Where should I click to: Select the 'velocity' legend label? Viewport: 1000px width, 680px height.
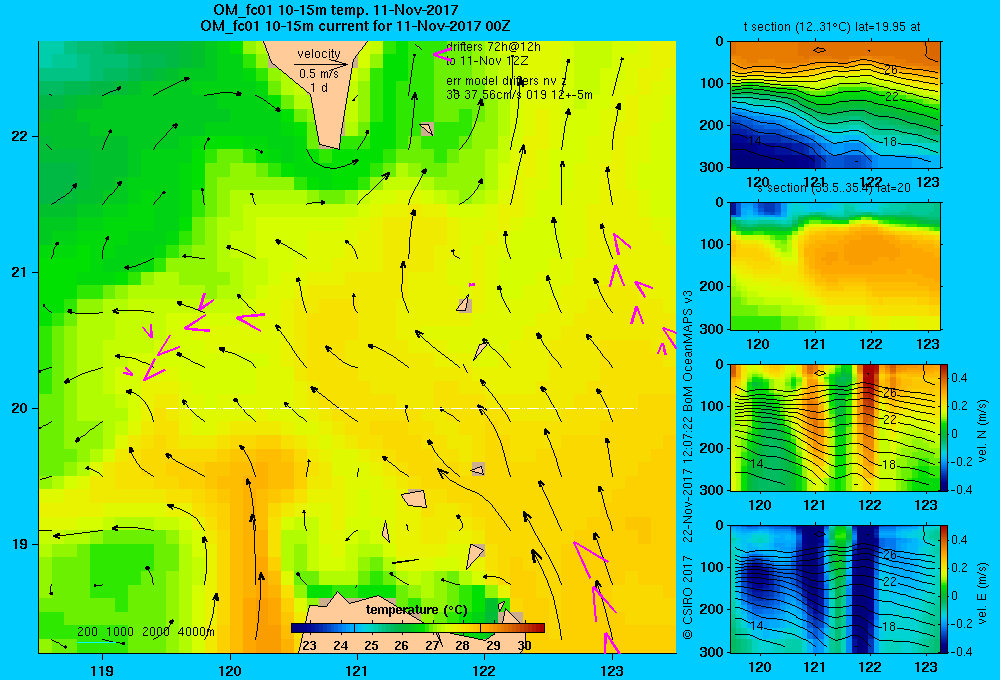319,54
